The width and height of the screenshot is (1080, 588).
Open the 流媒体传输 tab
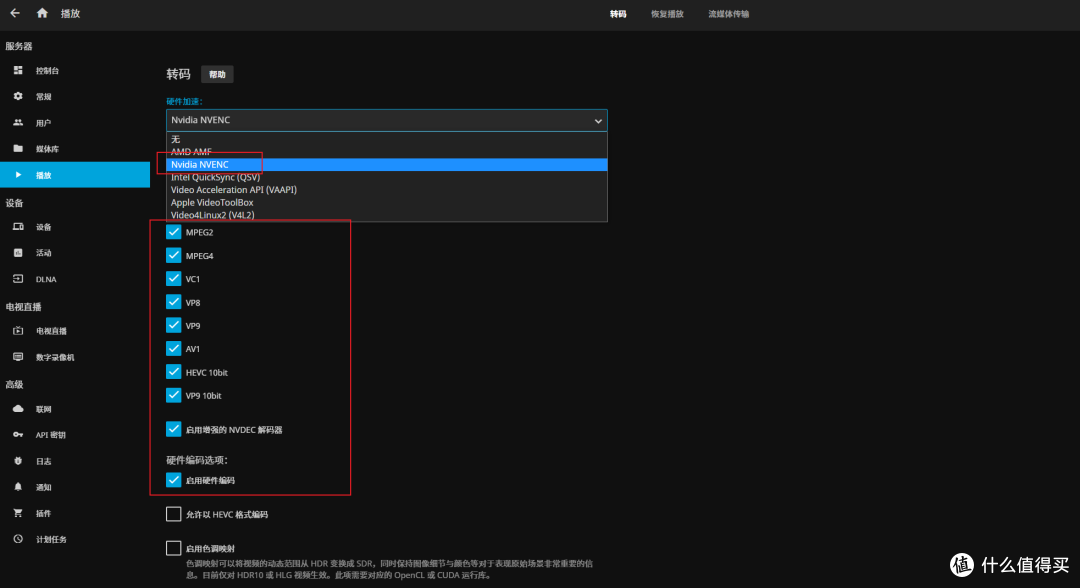(x=728, y=14)
